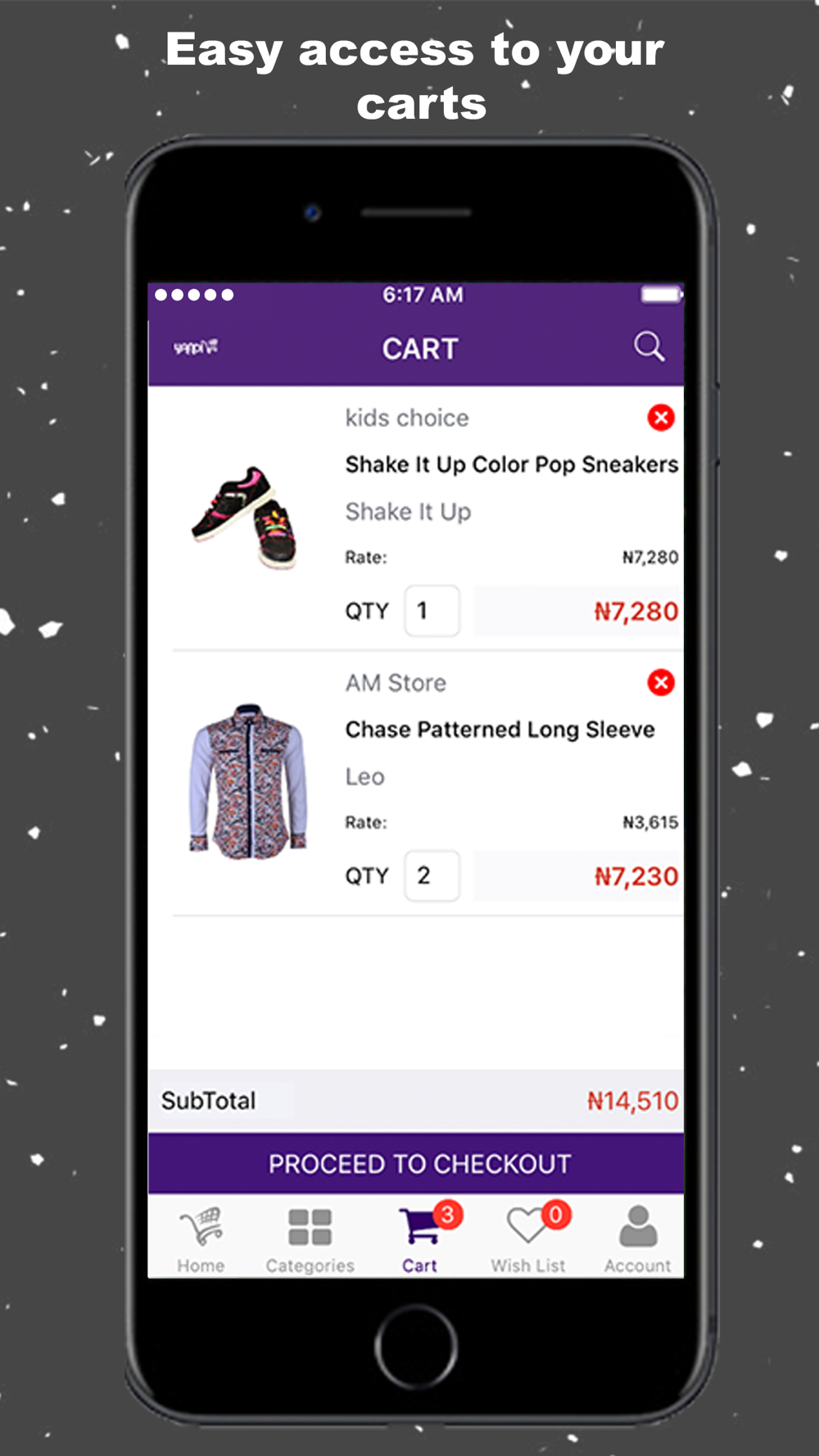The width and height of the screenshot is (819, 1456).
Task: Open the Wish List heart icon
Action: point(527,1227)
